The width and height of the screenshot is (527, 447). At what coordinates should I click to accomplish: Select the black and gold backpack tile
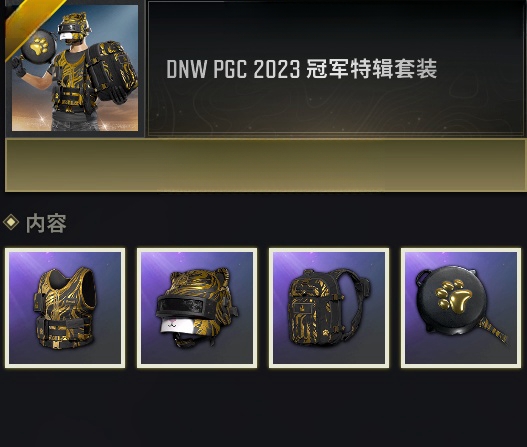pos(329,308)
